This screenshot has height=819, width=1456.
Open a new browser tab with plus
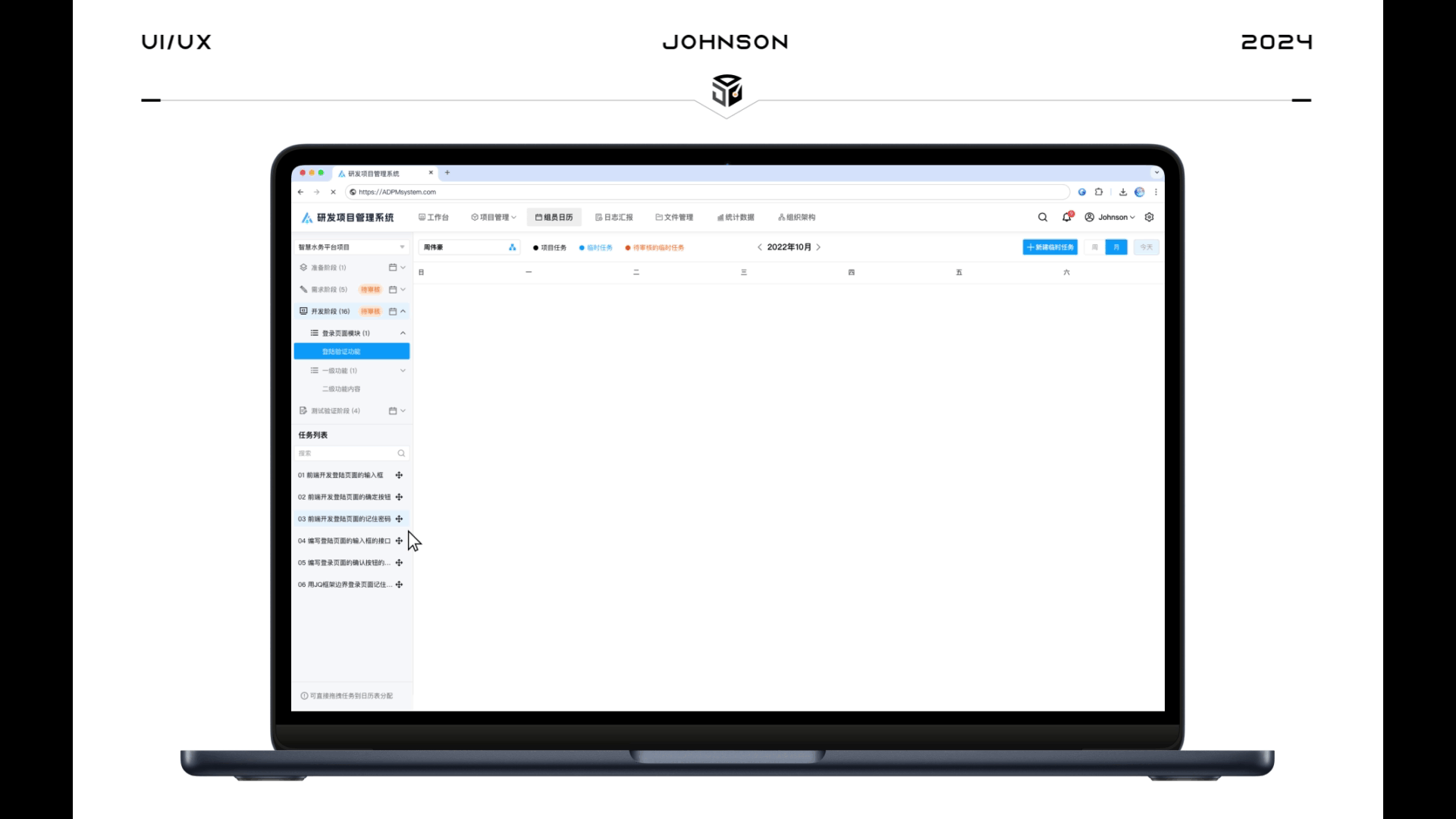pos(447,173)
